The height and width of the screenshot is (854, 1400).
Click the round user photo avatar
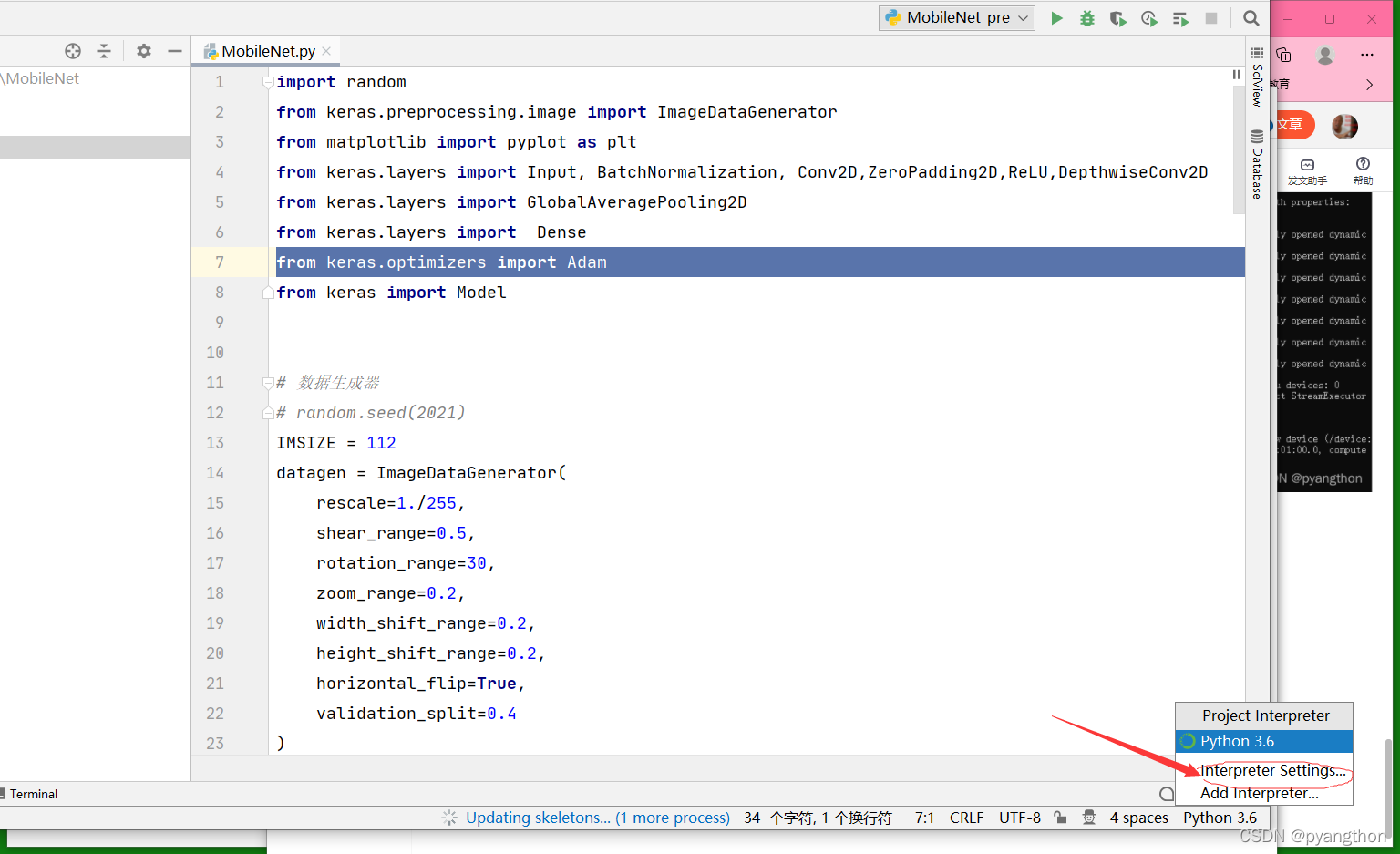coord(1344,126)
